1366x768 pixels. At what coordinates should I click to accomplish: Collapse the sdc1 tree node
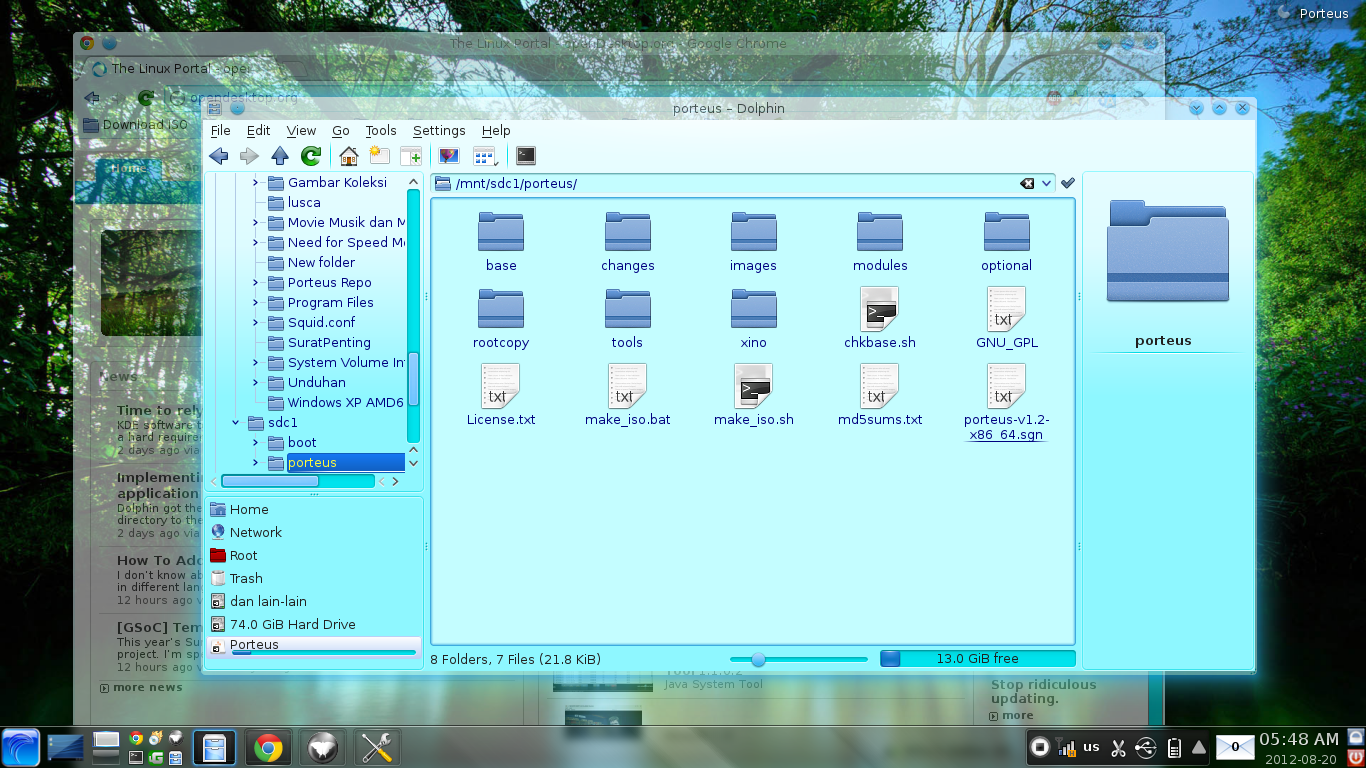[x=235, y=423]
